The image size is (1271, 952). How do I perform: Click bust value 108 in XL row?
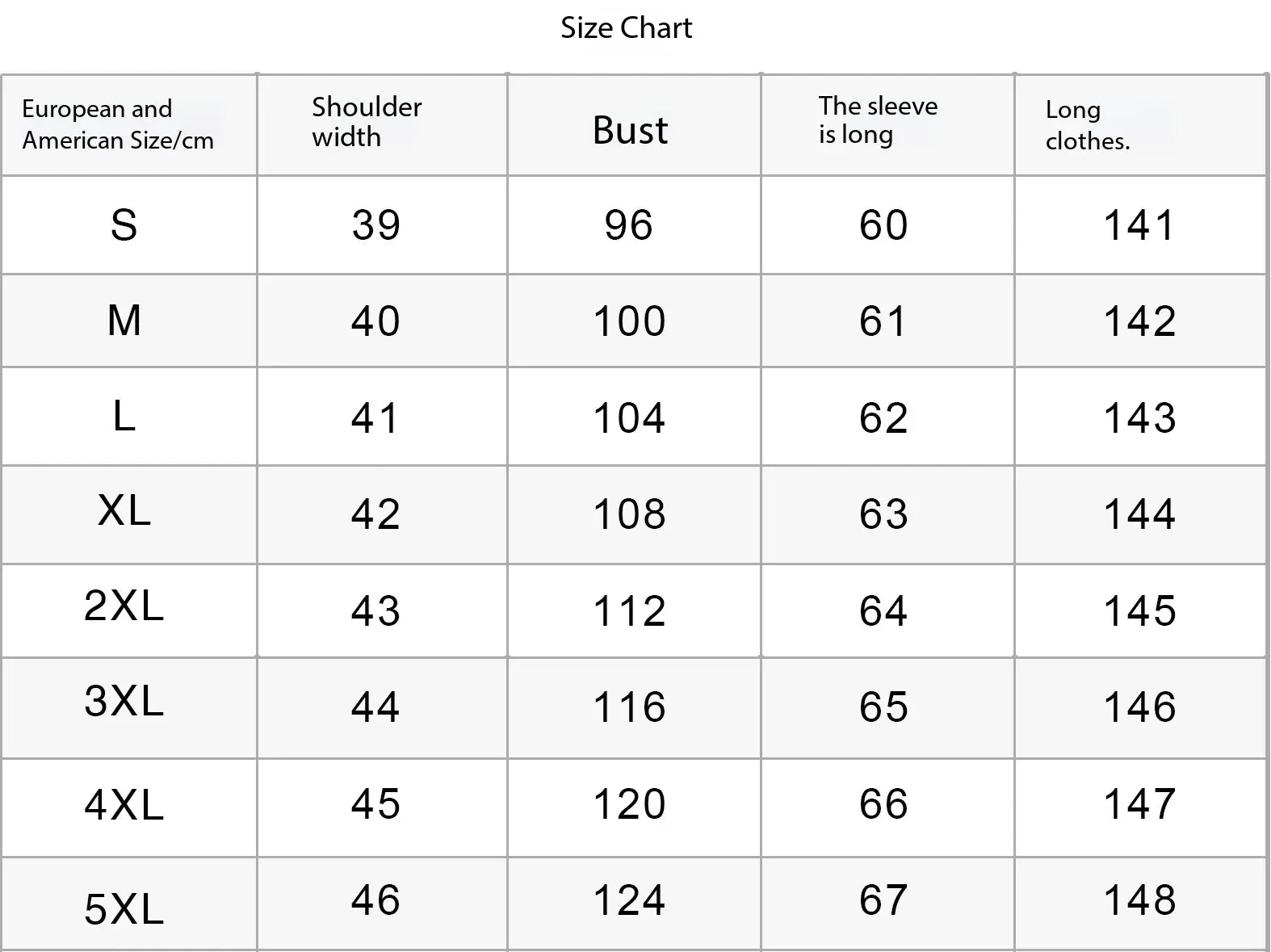coord(630,514)
